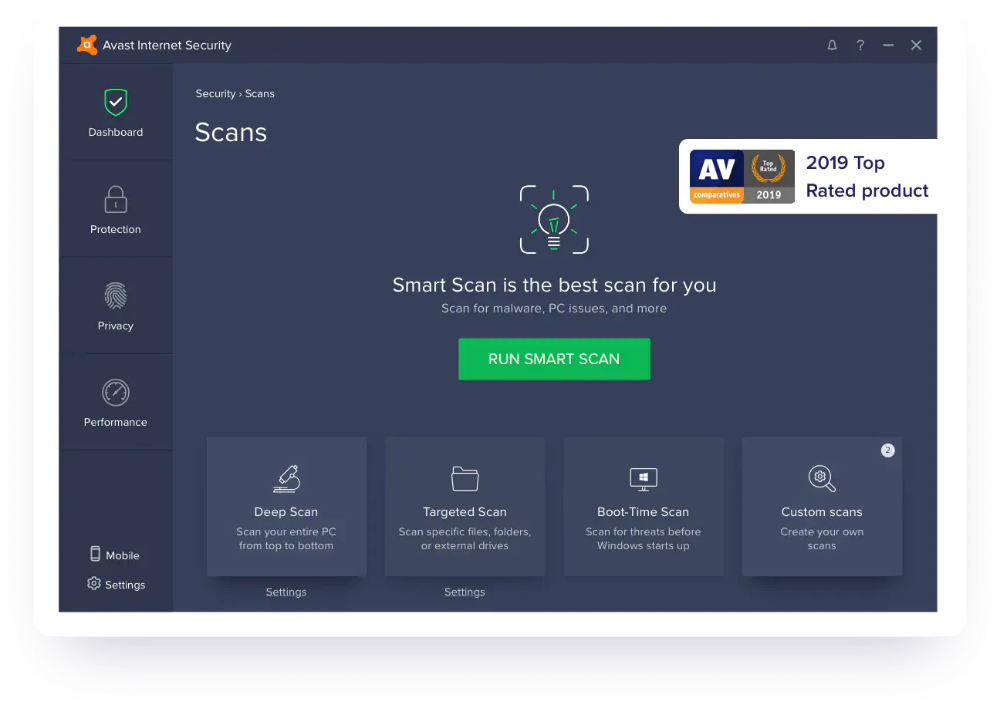Open Settings below Deep Scan
This screenshot has height=705, width=1000.
[x=286, y=592]
